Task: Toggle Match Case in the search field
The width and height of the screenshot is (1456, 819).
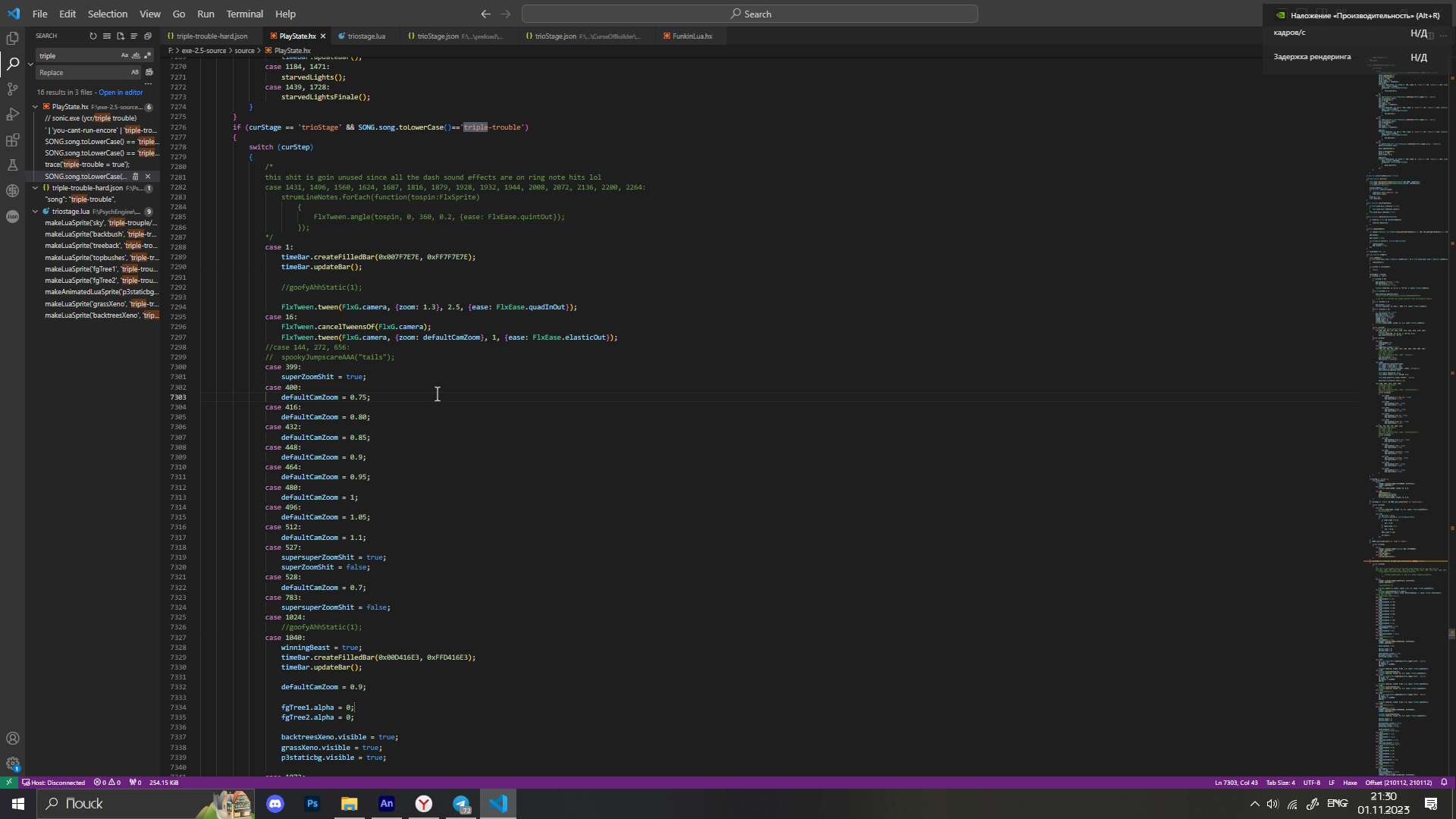Action: [x=124, y=55]
